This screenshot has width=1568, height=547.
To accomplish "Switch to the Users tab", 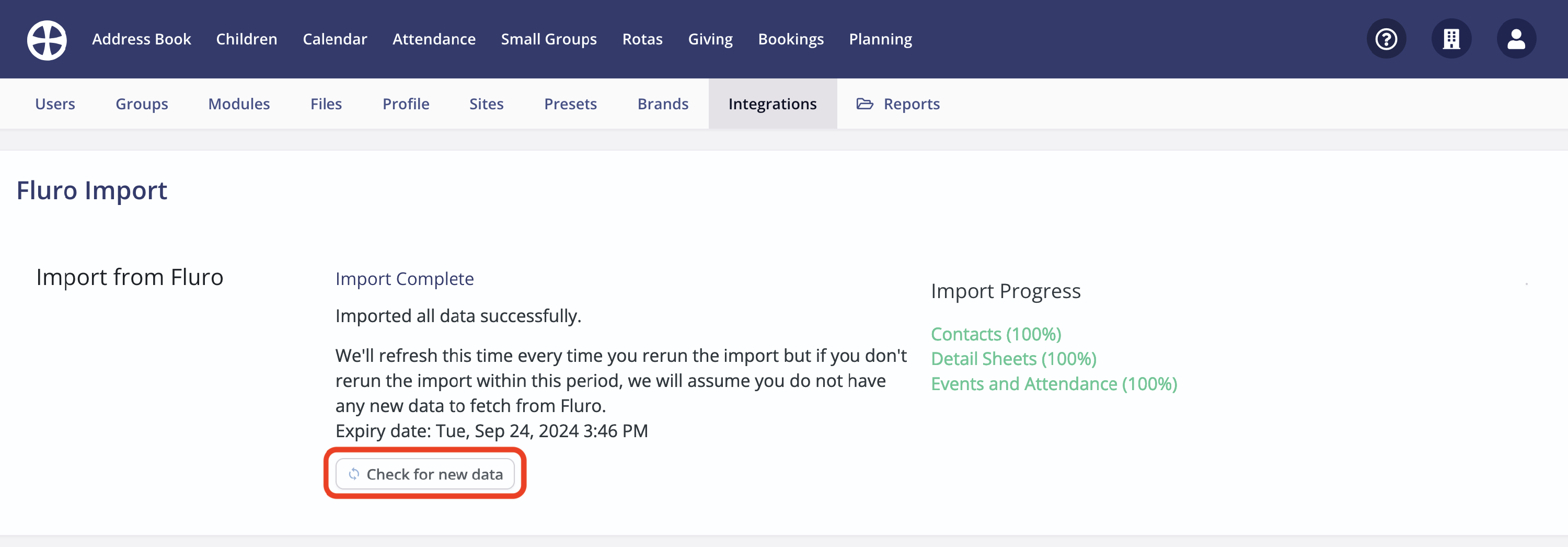I will tap(55, 104).
